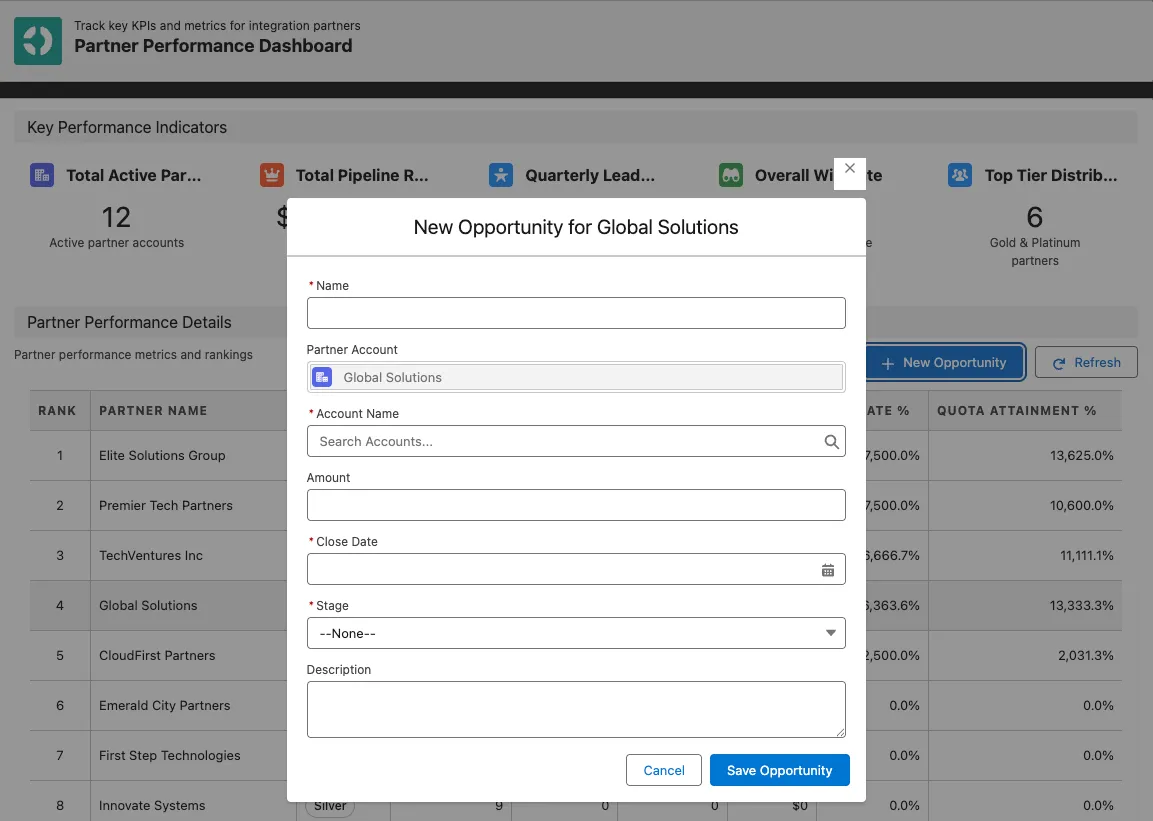Select the Description text area
Screen dimensions: 1153x821
[x=576, y=709]
